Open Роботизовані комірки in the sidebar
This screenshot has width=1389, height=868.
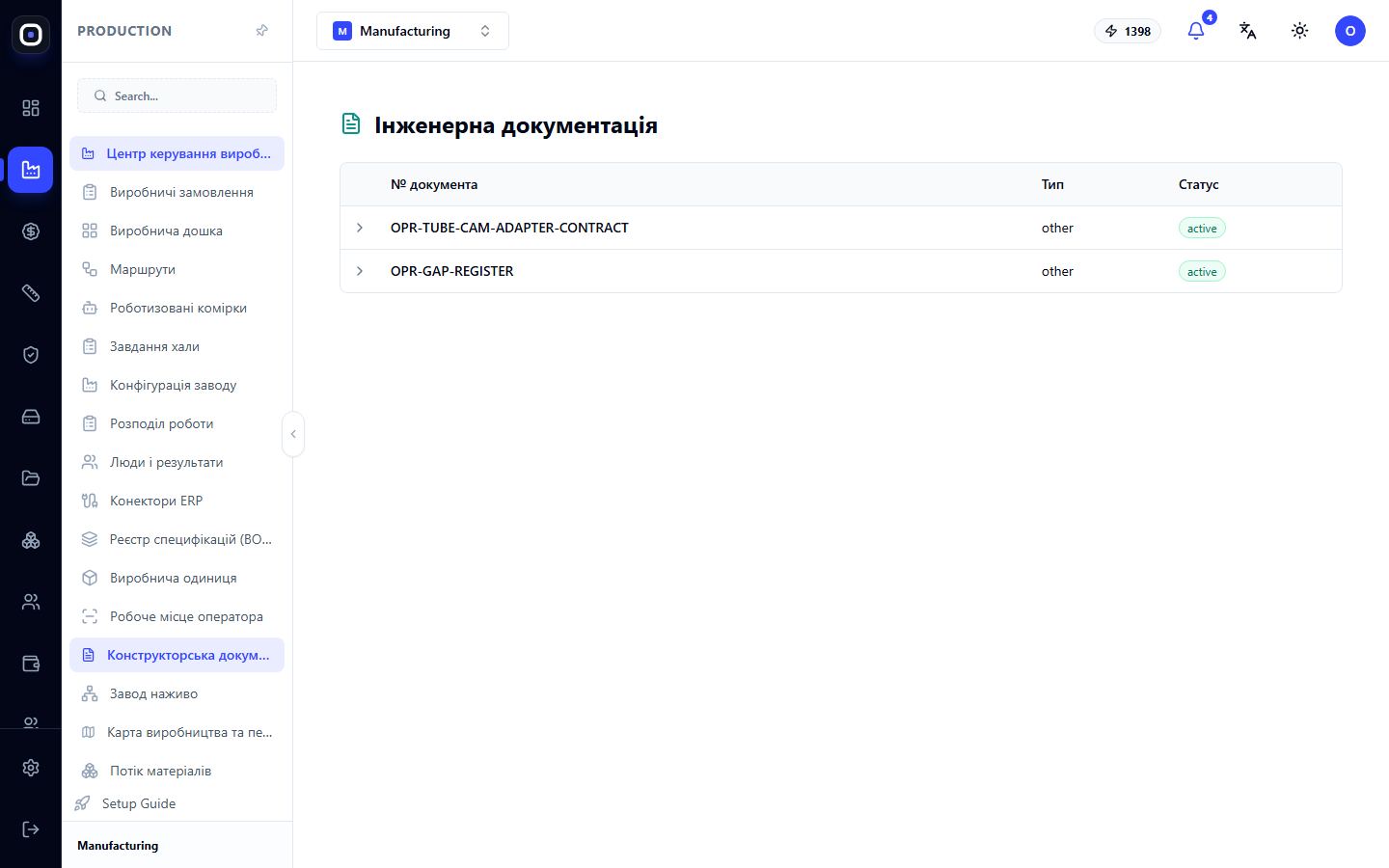coord(177,308)
